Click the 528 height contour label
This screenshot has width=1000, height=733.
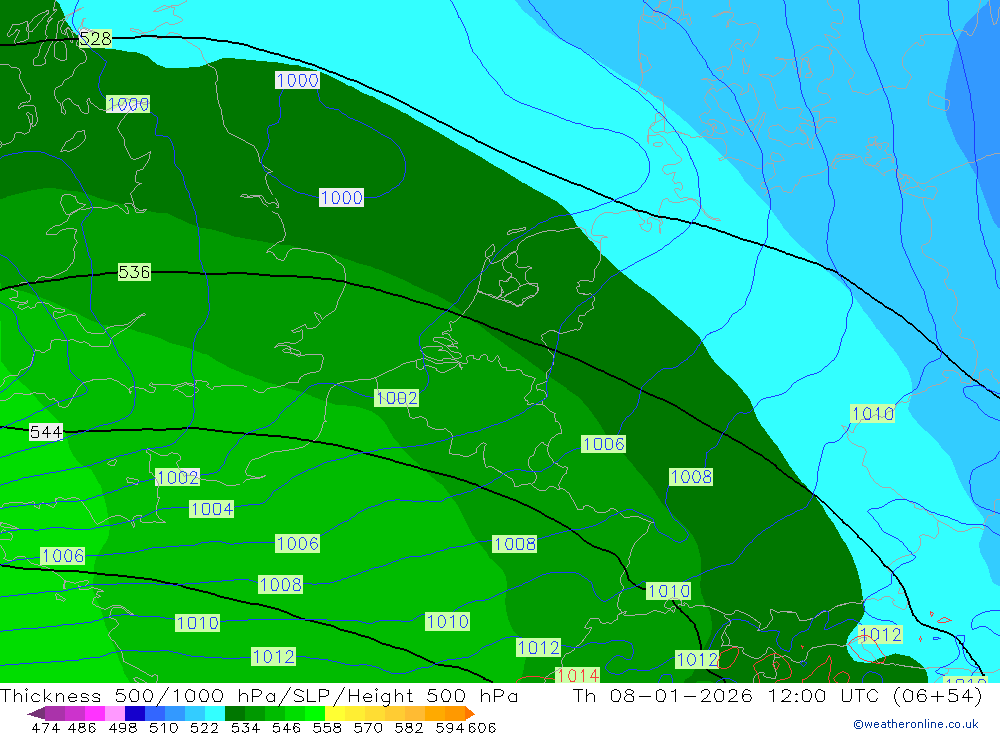(x=95, y=38)
